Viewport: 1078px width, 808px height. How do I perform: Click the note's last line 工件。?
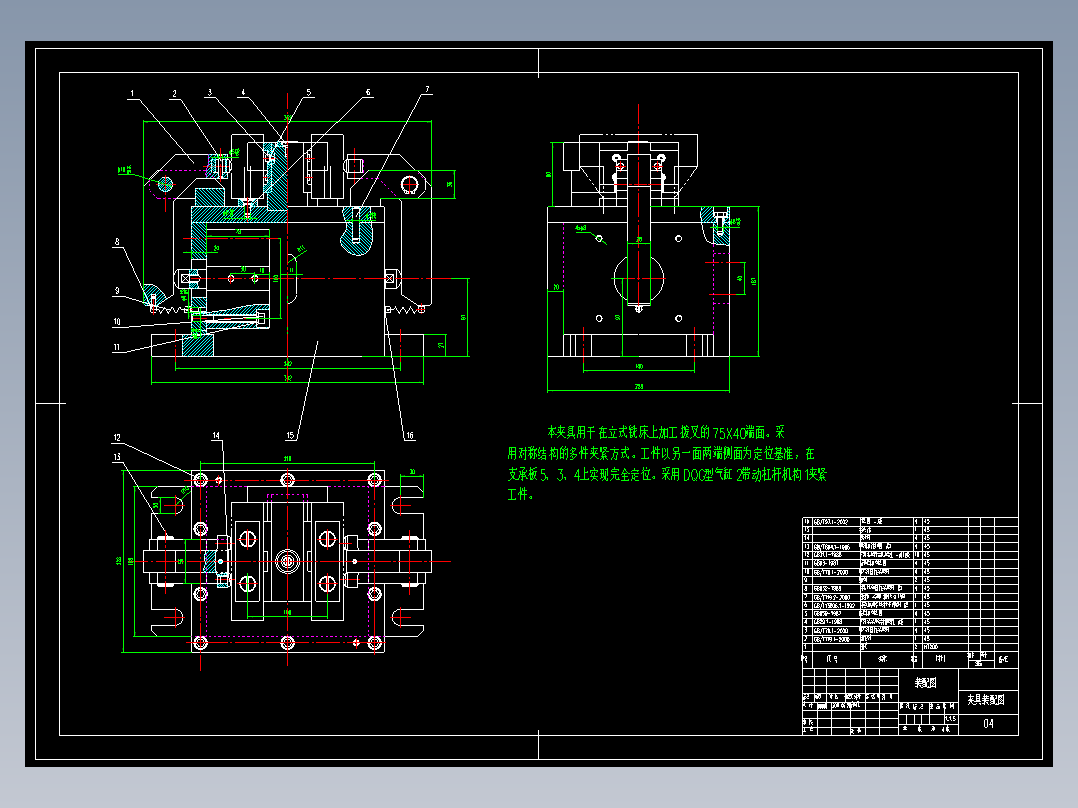click(x=520, y=494)
